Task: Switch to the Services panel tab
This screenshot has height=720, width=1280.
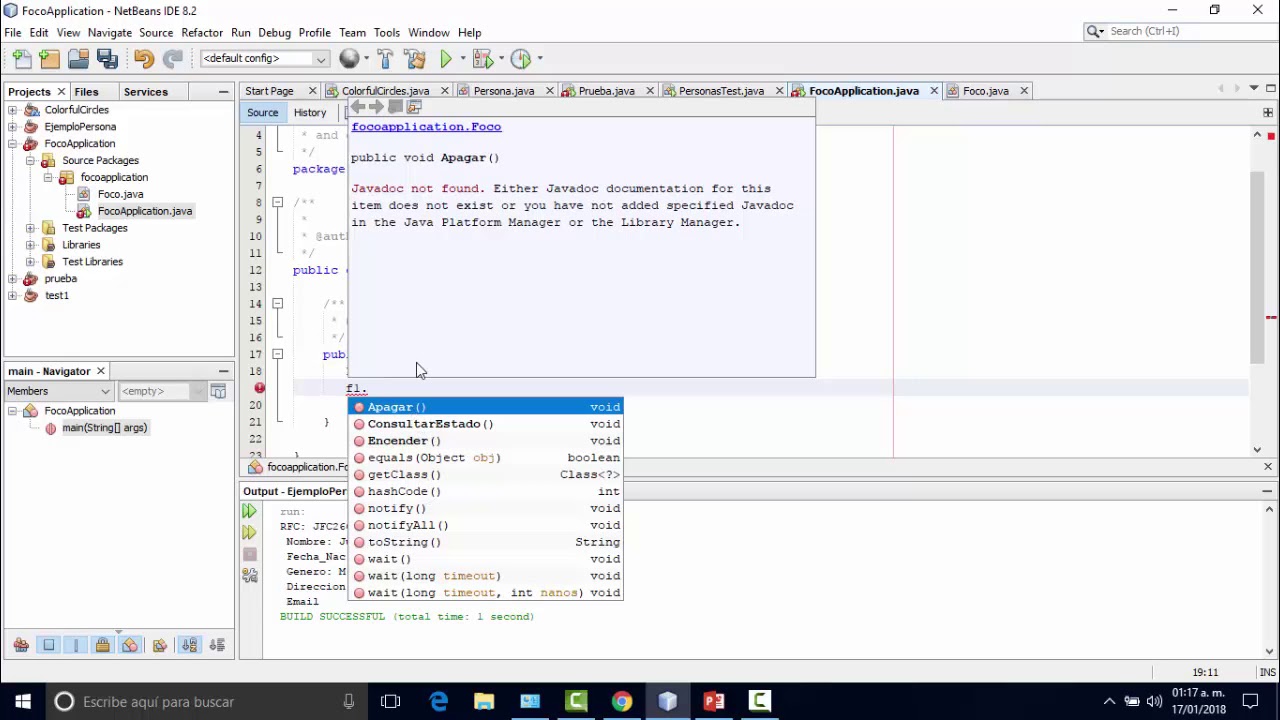Action: point(146,92)
